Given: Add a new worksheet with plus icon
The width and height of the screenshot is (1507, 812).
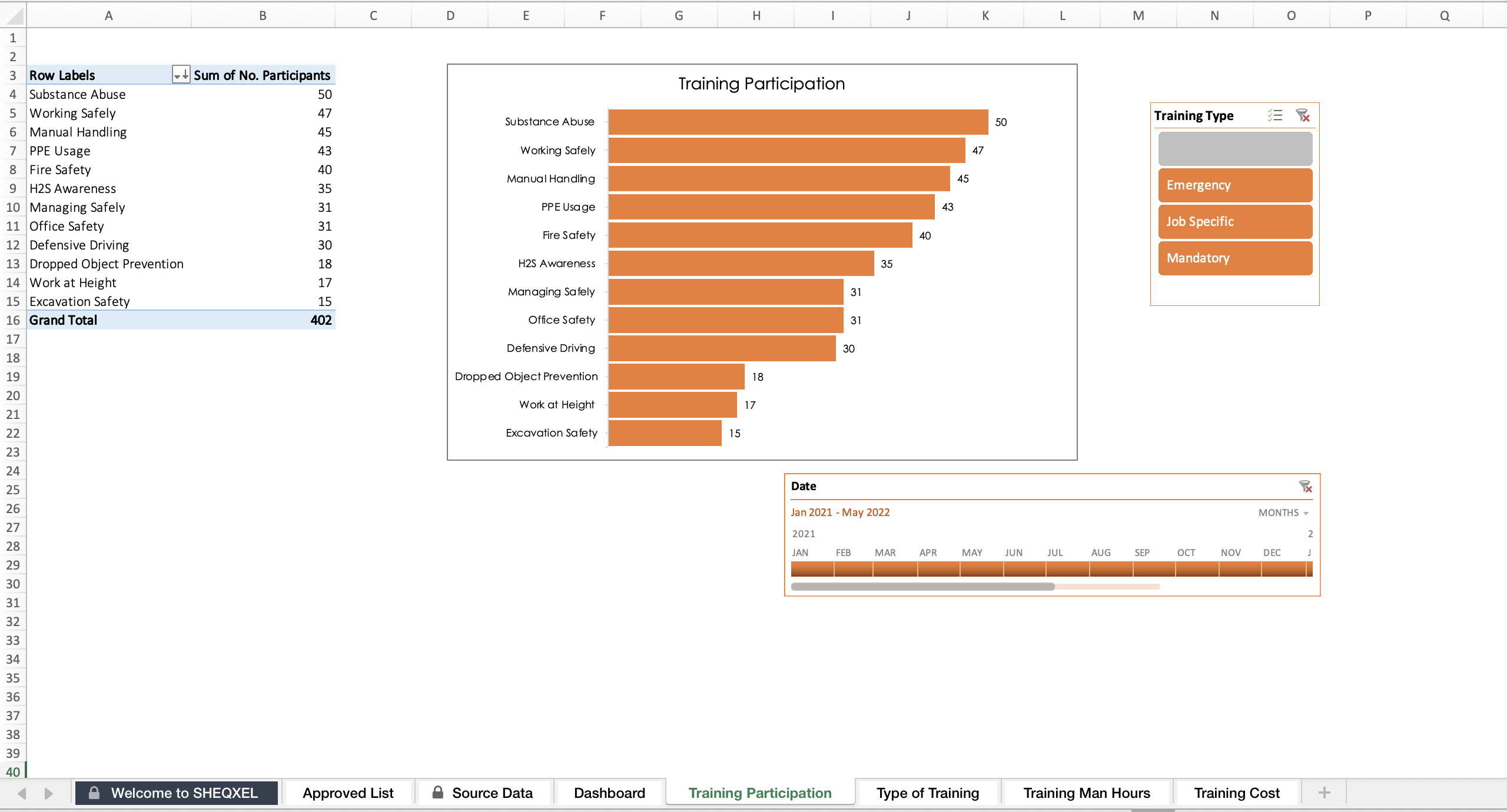Looking at the screenshot, I should click(x=1325, y=793).
